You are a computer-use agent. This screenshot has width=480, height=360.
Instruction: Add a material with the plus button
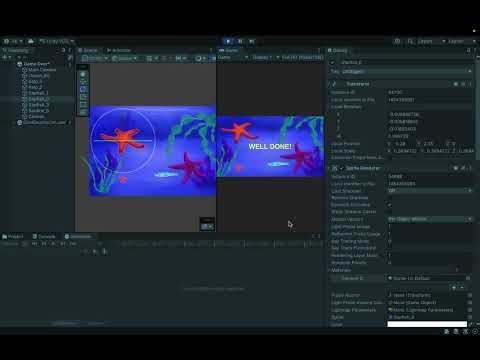pyautogui.click(x=454, y=287)
